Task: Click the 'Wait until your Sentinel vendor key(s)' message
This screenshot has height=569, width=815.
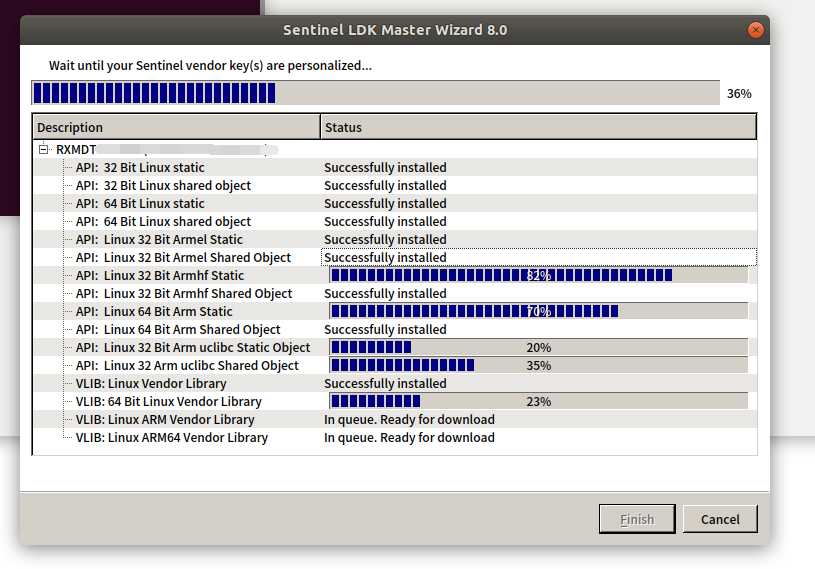Action: pyautogui.click(x=210, y=65)
